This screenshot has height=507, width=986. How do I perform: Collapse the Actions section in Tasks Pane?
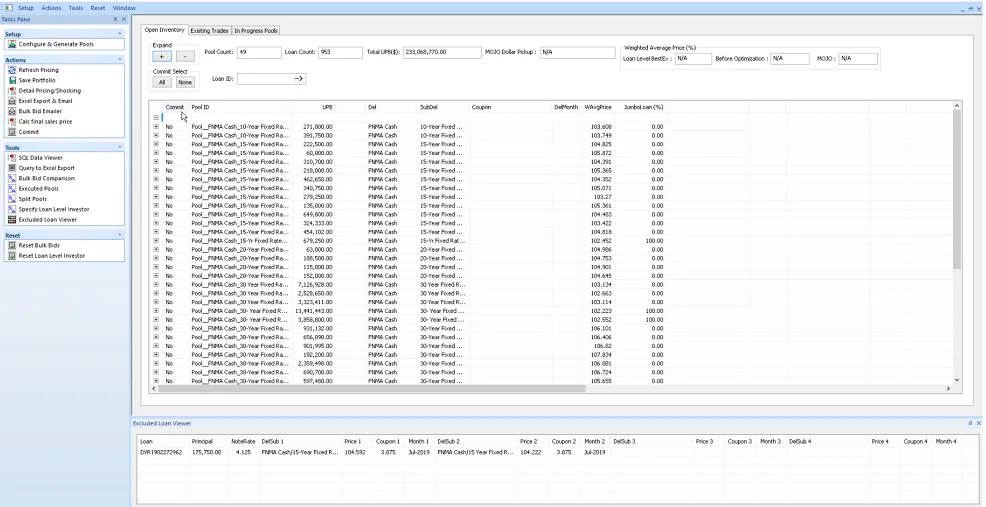point(119,60)
